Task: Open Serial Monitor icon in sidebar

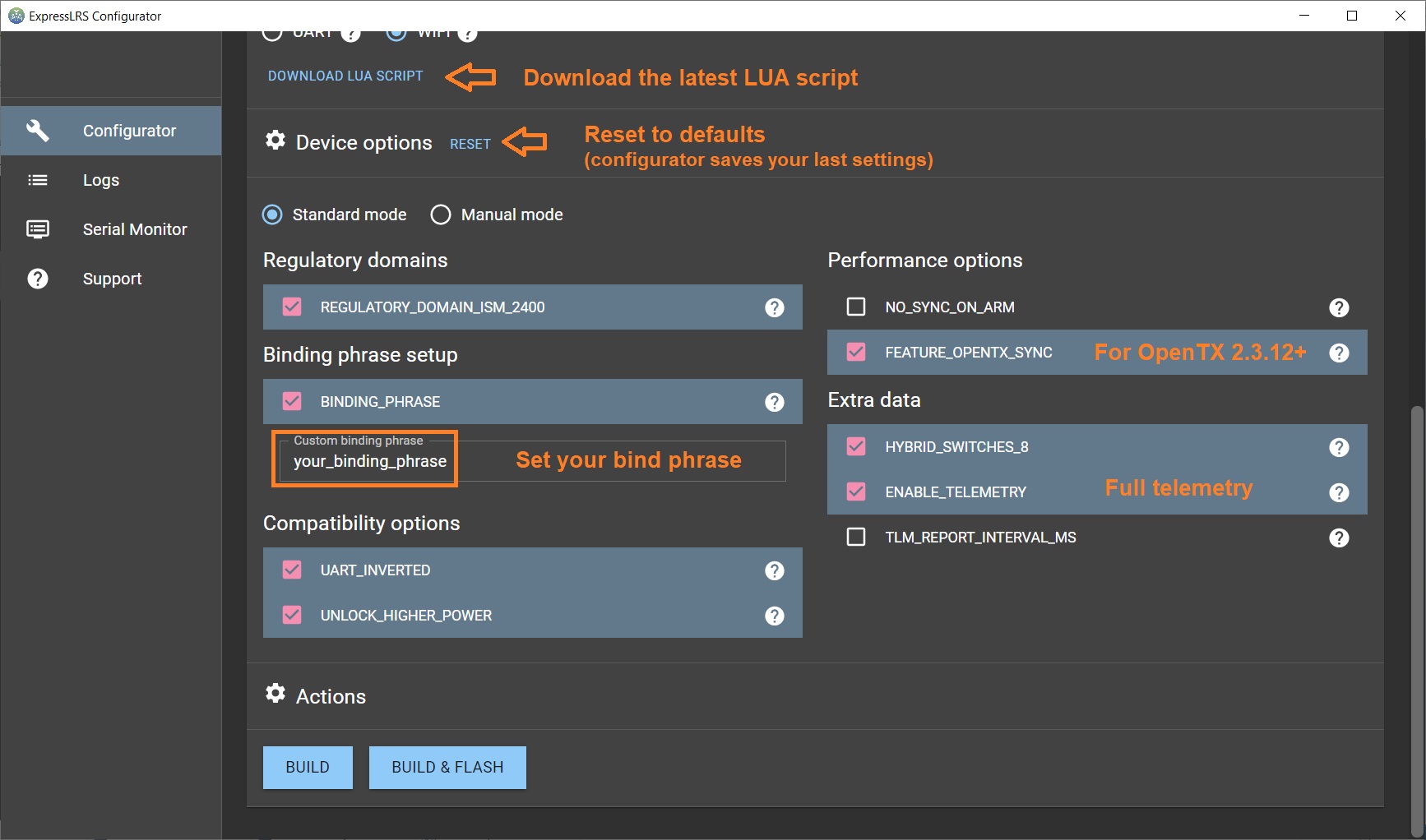Action: coord(38,229)
